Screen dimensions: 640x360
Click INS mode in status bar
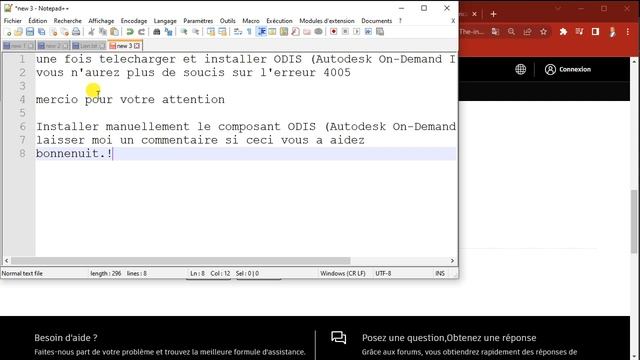pos(440,273)
